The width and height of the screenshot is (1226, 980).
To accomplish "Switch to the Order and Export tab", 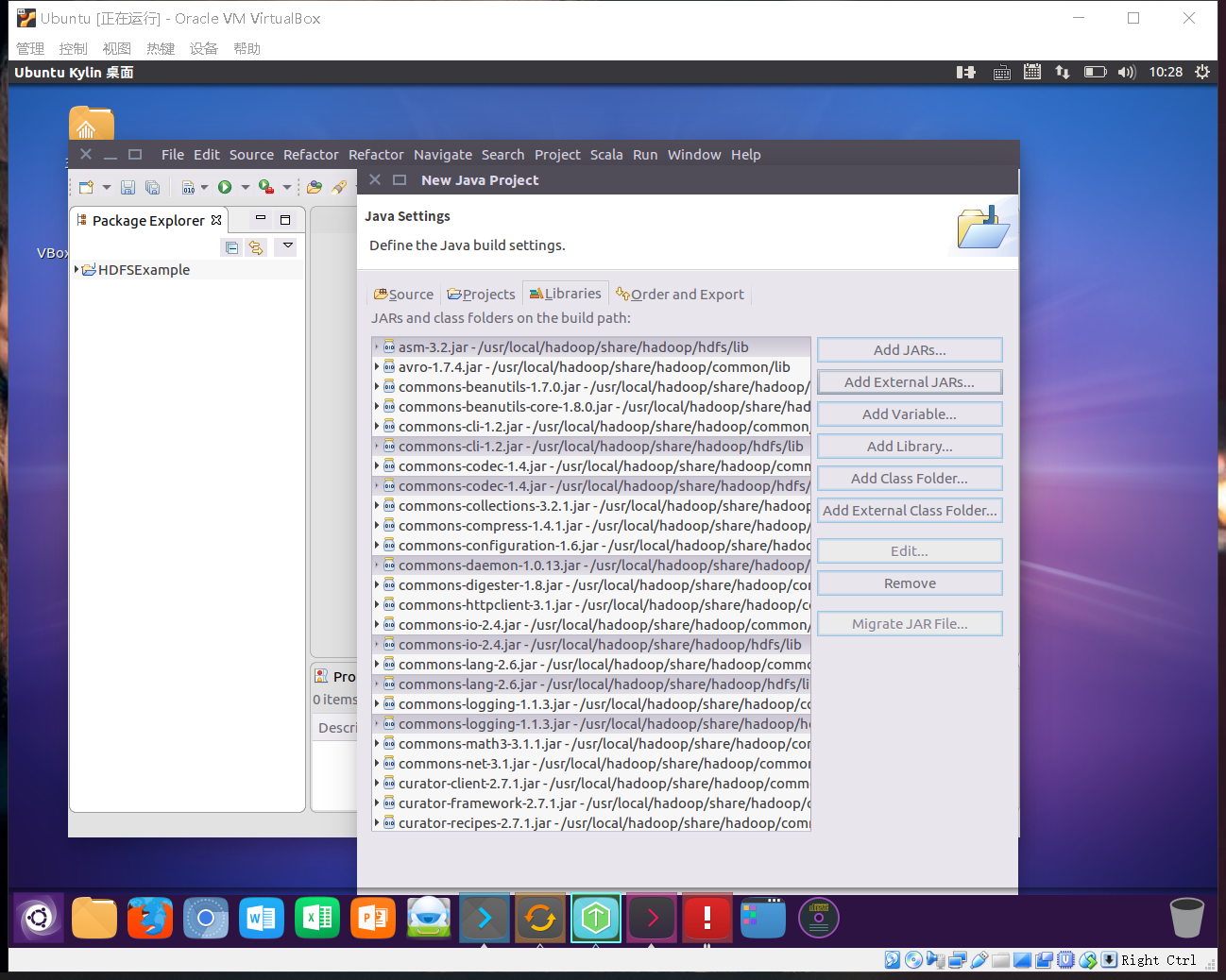I will pos(680,295).
